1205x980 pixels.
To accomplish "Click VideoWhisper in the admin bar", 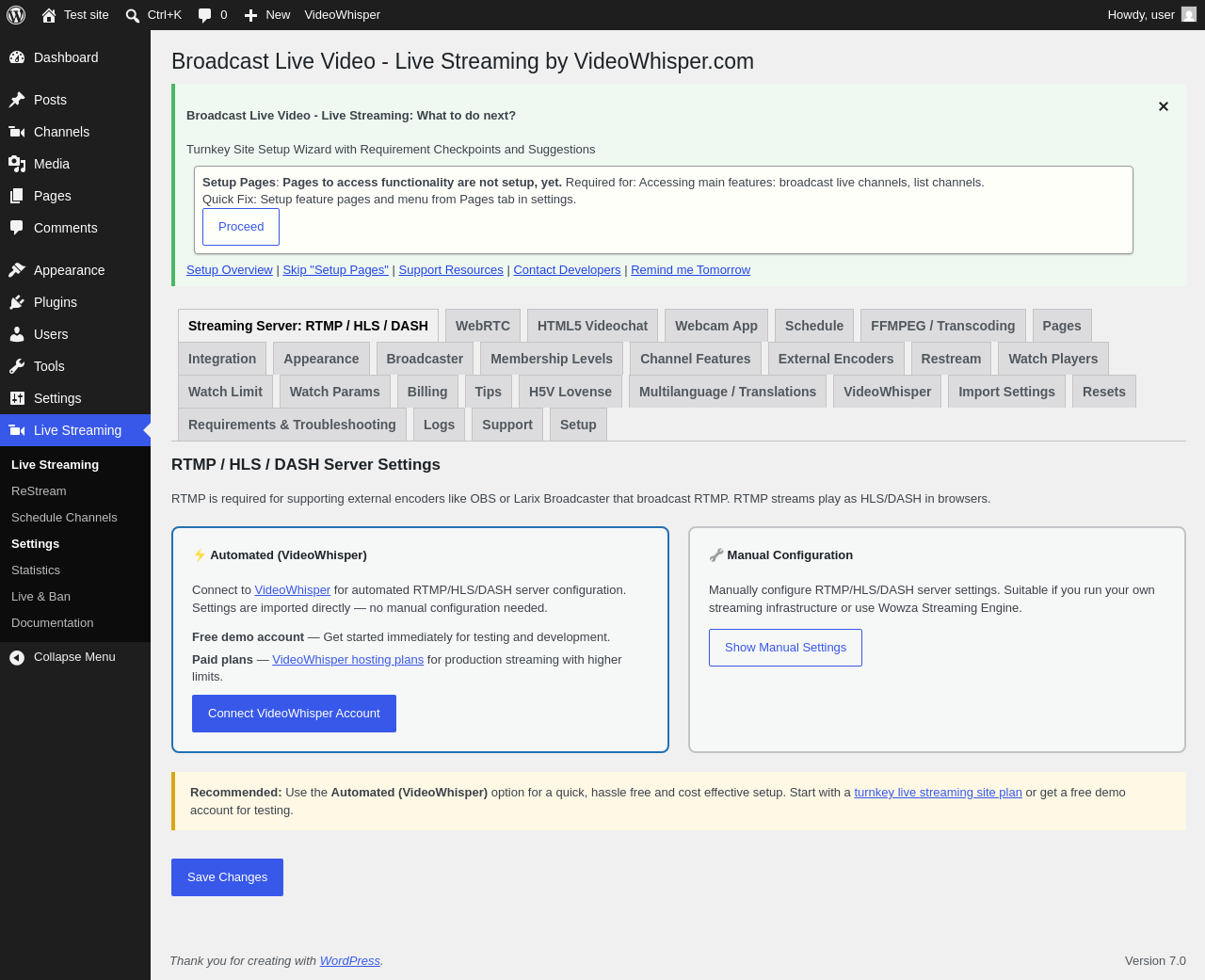I will 343,15.
